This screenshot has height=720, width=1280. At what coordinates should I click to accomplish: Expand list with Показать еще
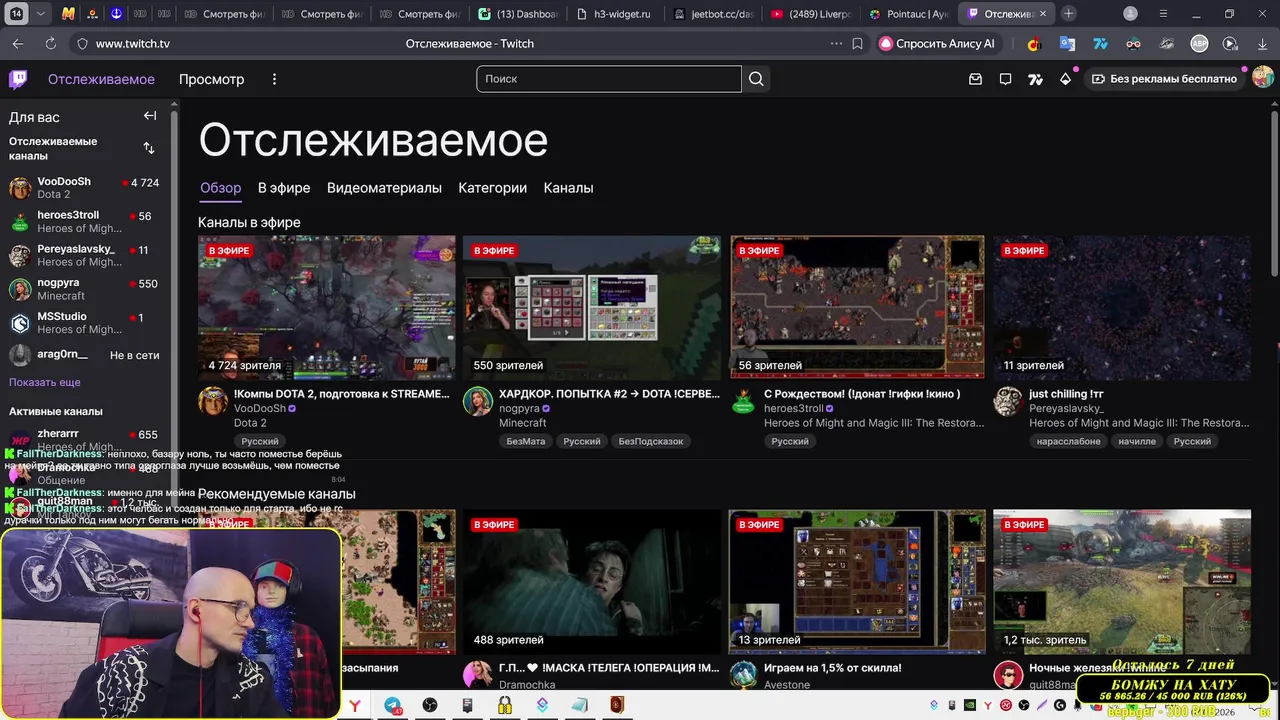point(45,382)
